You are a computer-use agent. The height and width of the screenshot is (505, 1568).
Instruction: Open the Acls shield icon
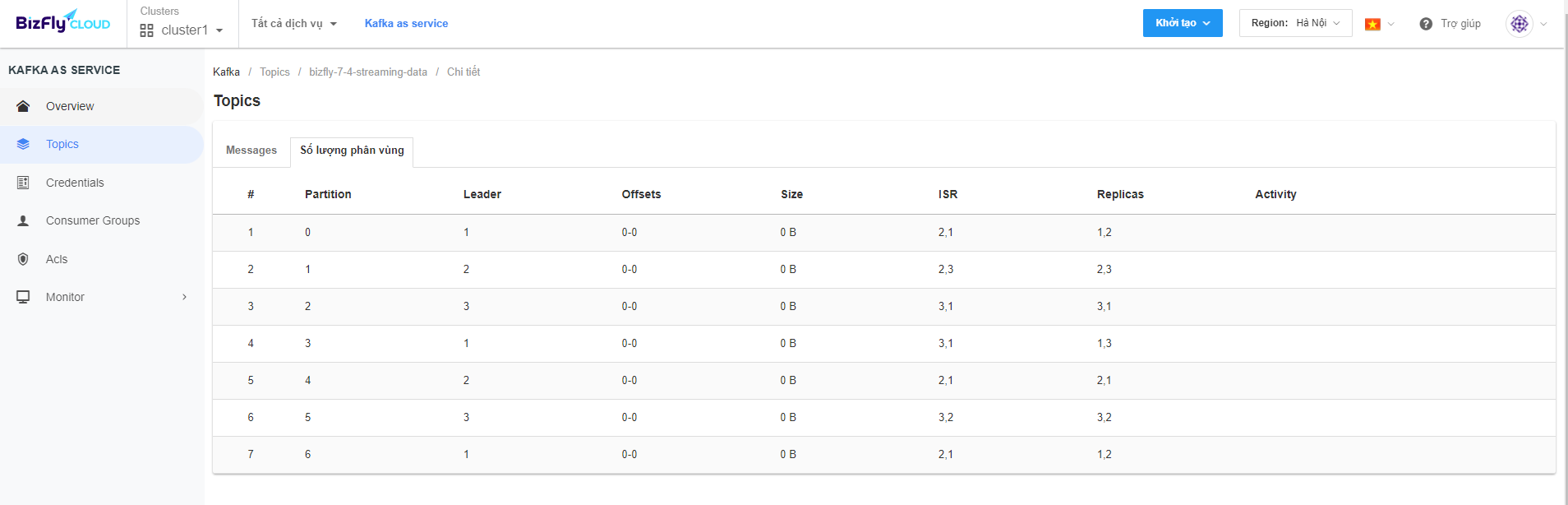click(x=23, y=259)
